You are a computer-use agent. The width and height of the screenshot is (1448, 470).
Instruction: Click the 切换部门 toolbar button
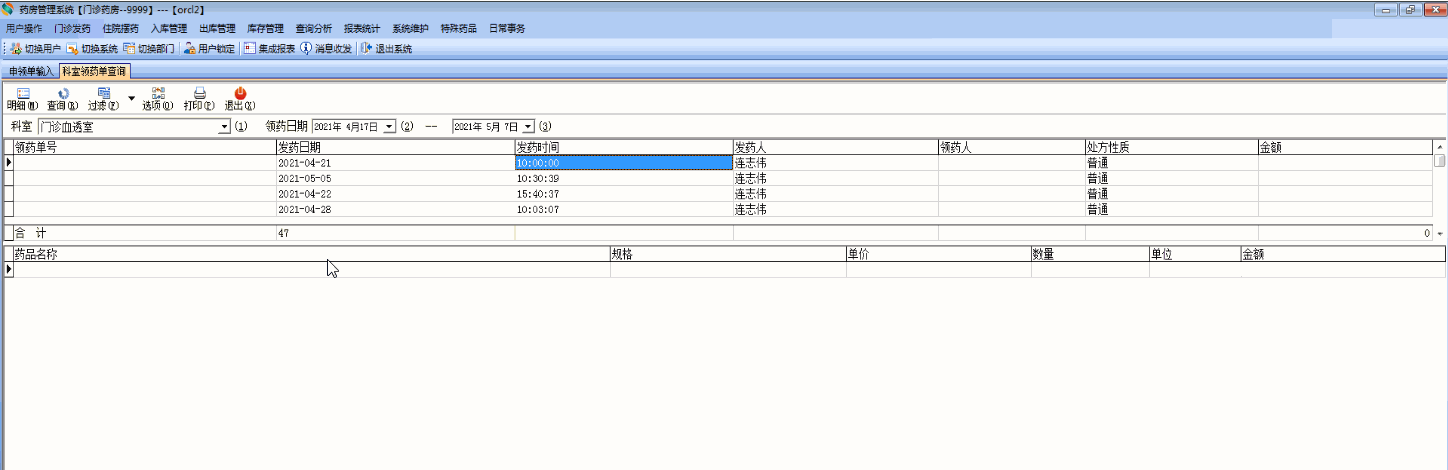coord(148,48)
